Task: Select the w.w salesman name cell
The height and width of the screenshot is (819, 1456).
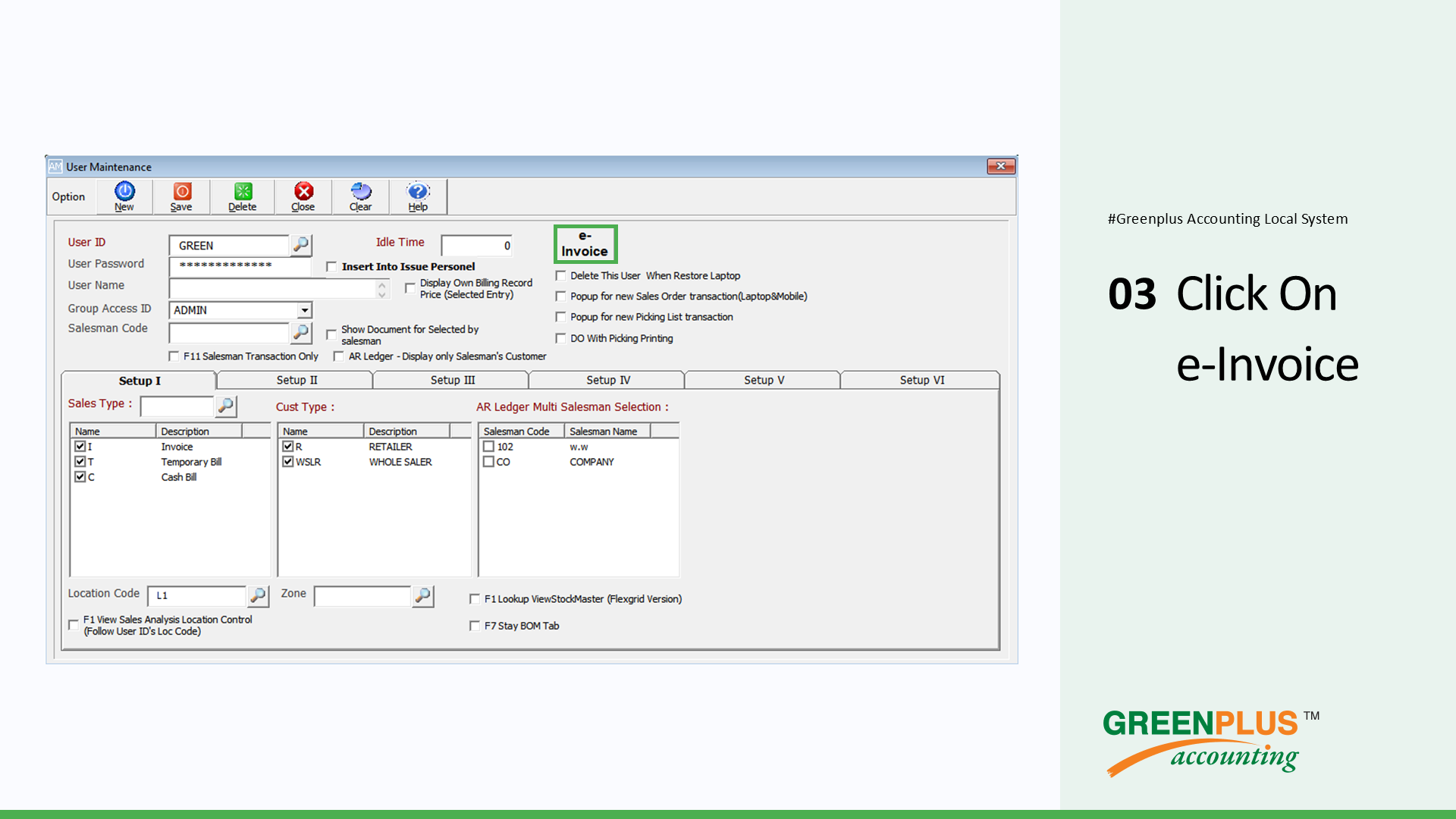Action: coord(579,447)
